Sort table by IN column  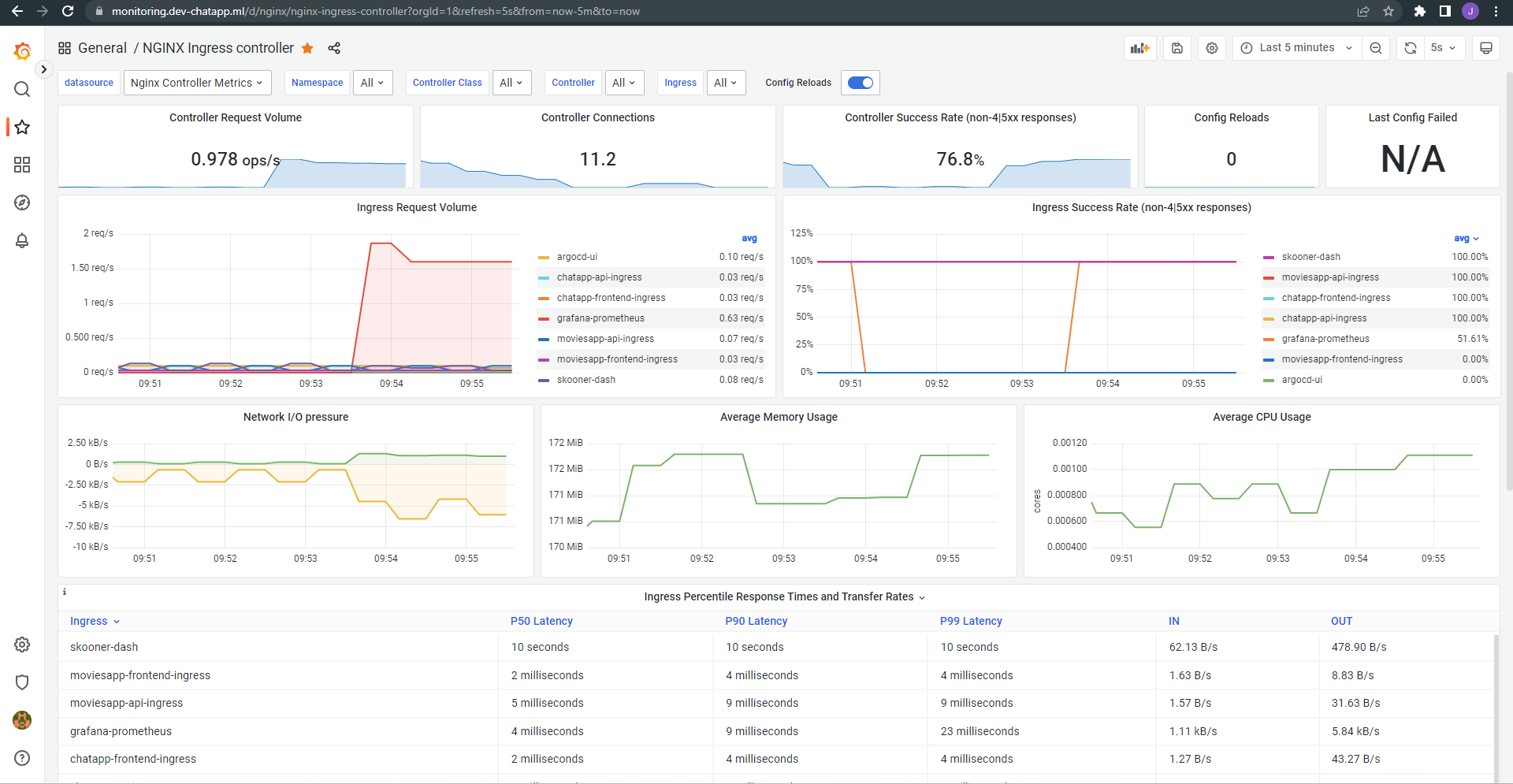point(1174,621)
